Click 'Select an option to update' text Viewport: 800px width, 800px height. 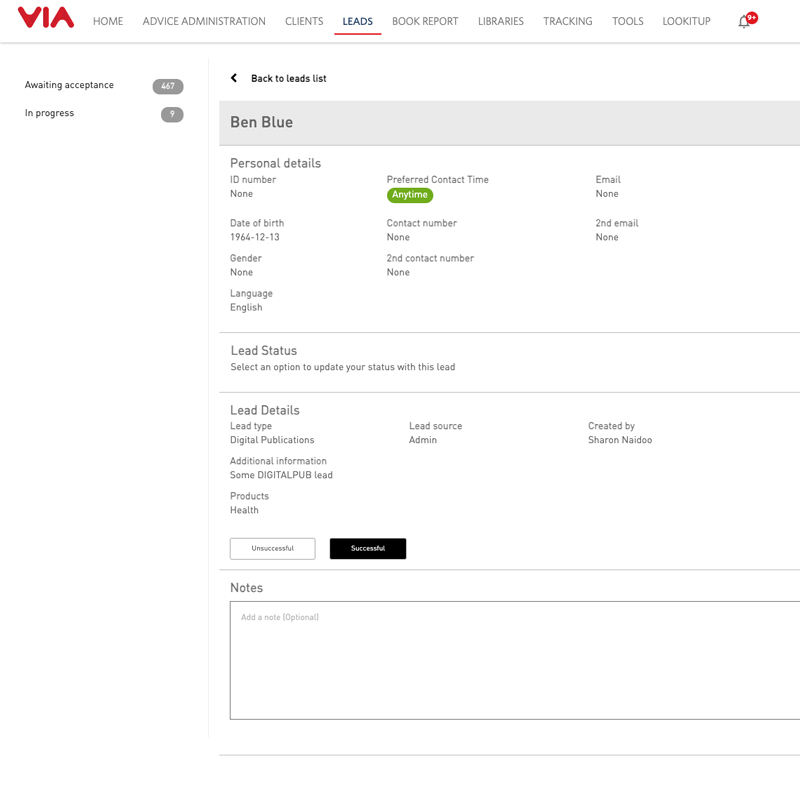point(343,367)
